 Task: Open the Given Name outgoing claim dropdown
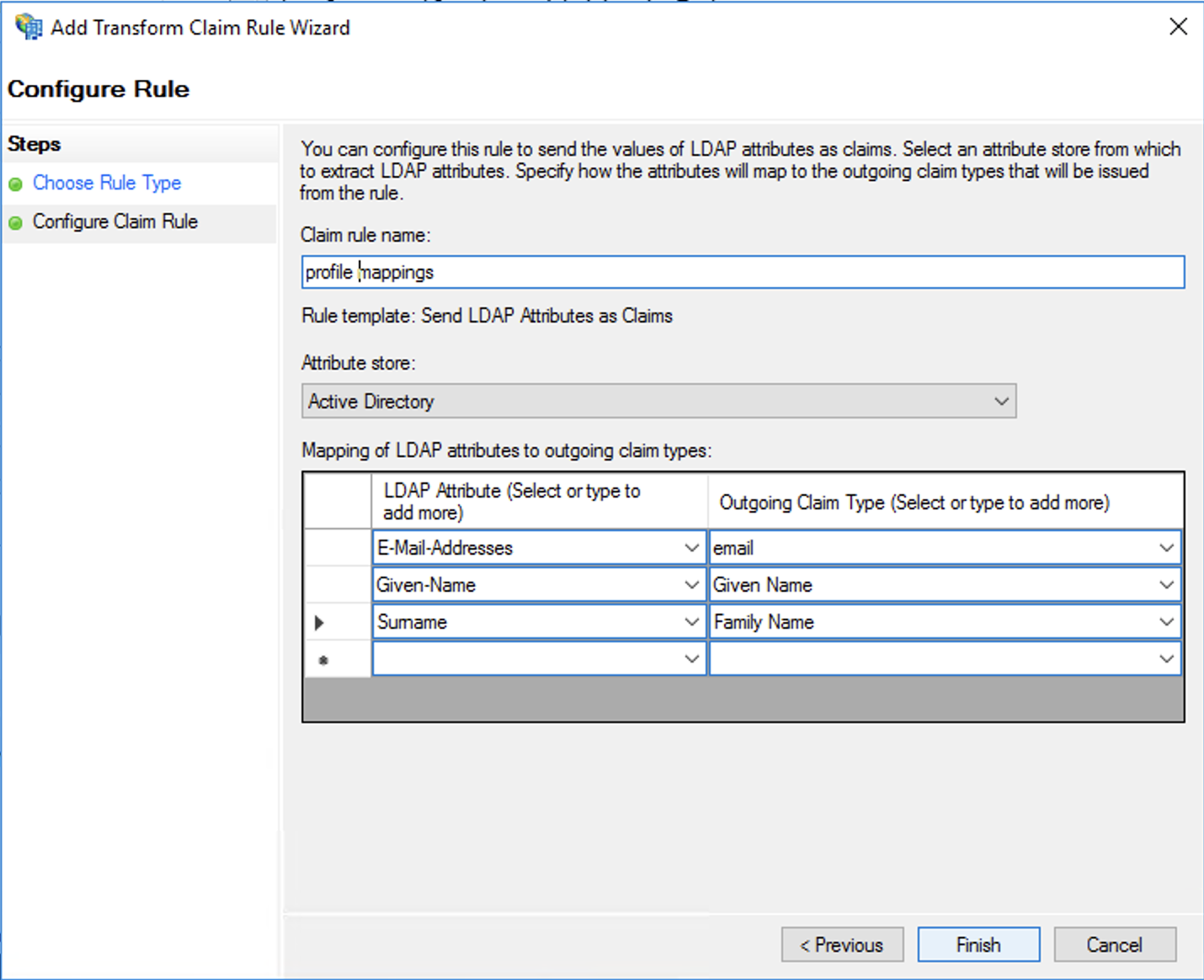(1167, 584)
